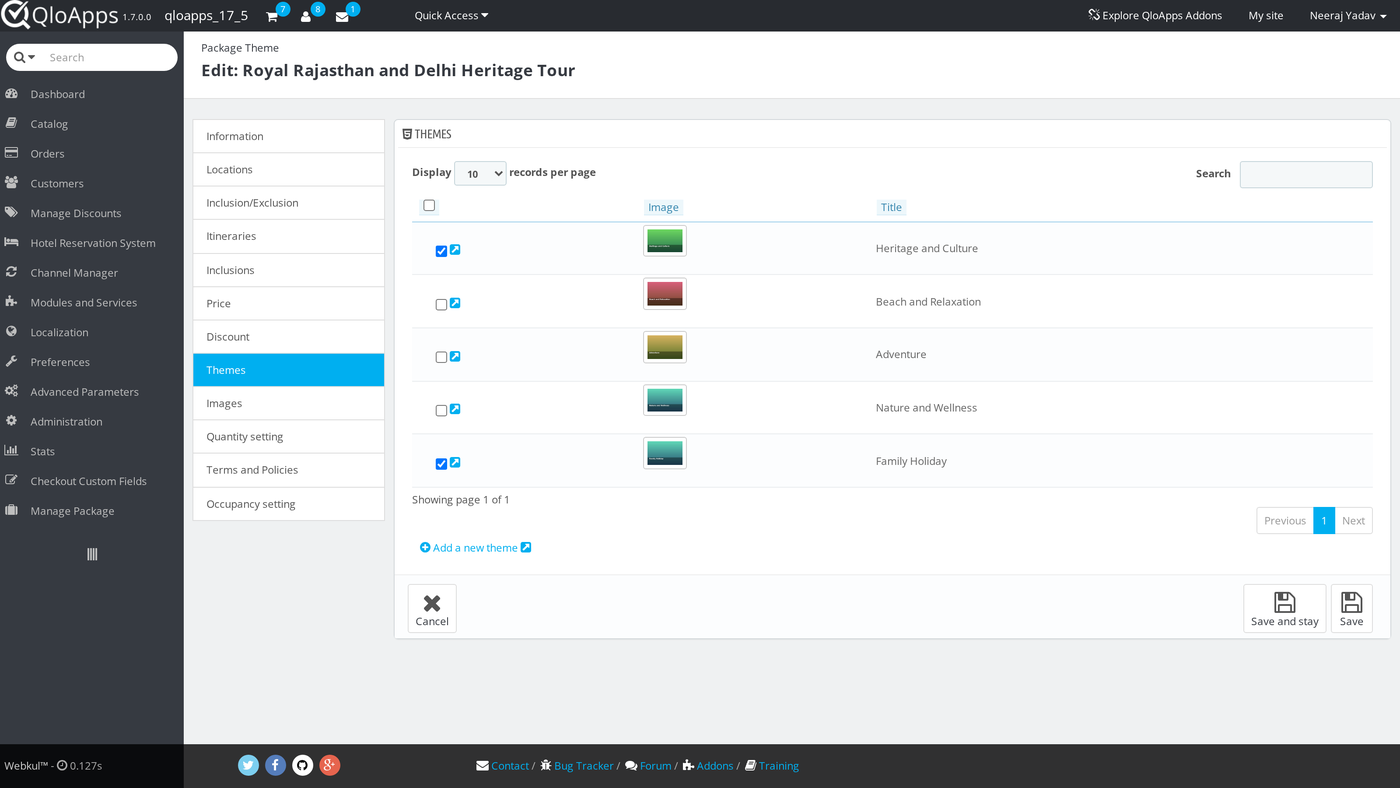Open the Google Plus social icon in footer
This screenshot has width=1400, height=788.
pos(329,765)
